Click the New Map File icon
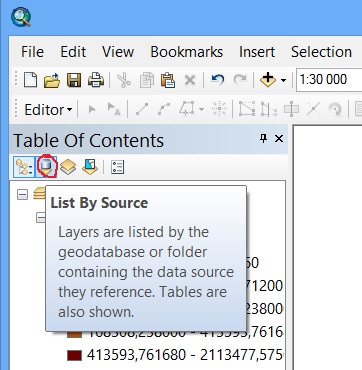Viewport: 362px width, 370px height. pos(30,80)
